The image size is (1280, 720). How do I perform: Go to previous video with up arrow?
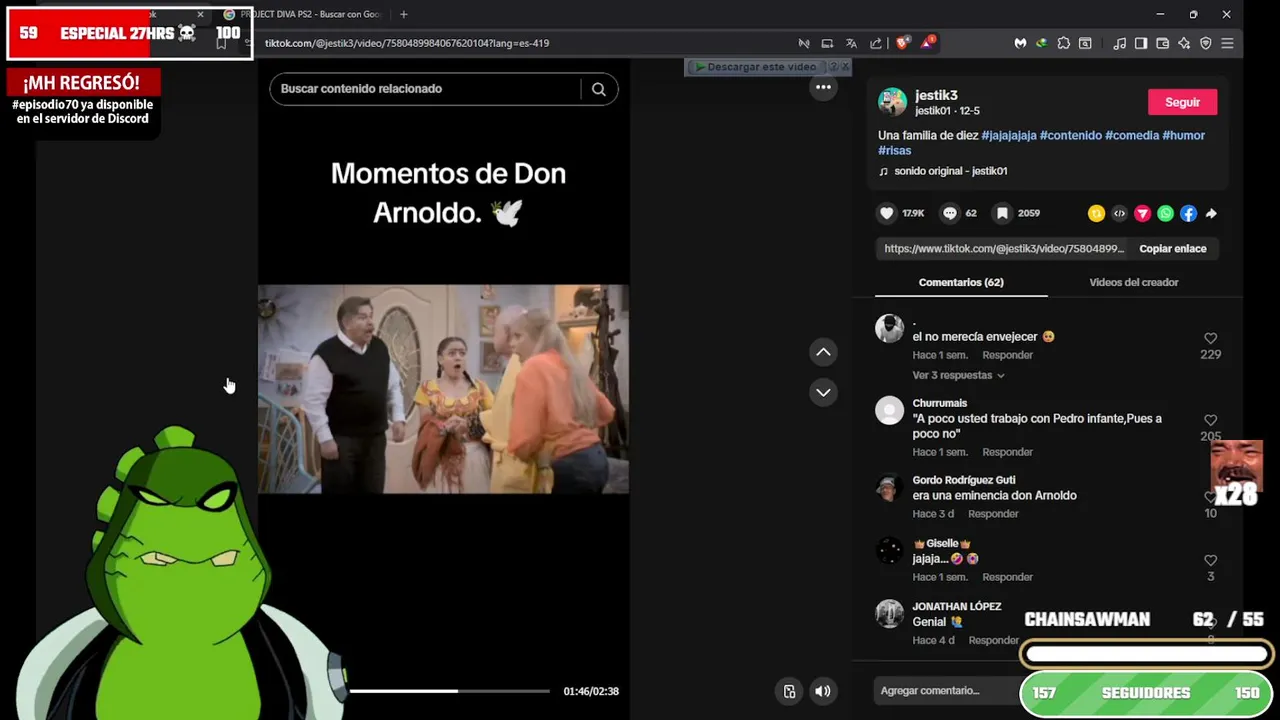[x=823, y=352]
